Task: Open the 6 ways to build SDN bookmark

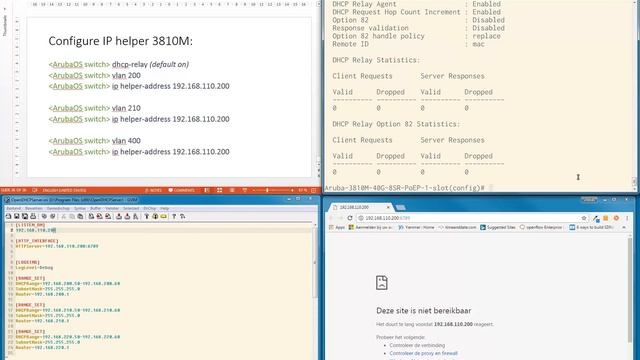Action: tap(591, 227)
